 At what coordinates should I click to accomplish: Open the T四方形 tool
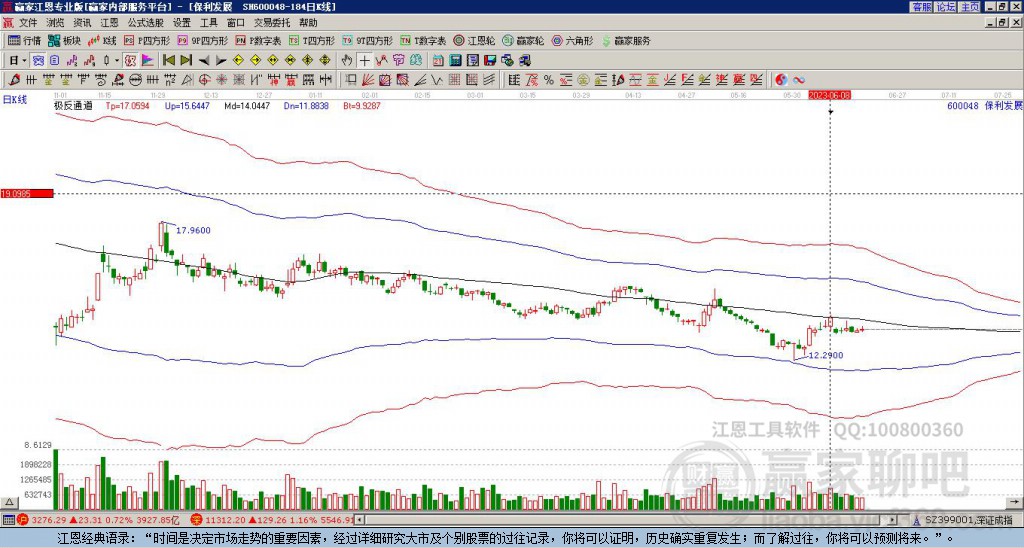[x=312, y=40]
